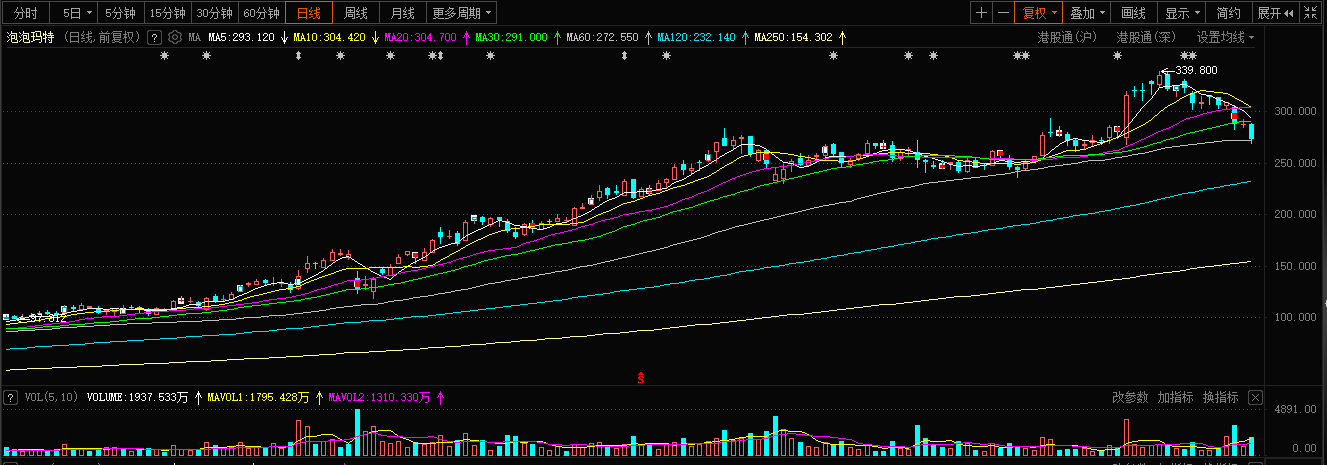Click the zoom in plus icon

(x=981, y=13)
